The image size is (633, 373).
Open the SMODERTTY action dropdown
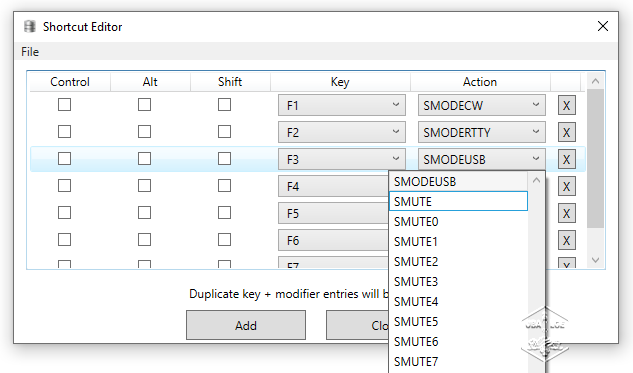click(482, 132)
